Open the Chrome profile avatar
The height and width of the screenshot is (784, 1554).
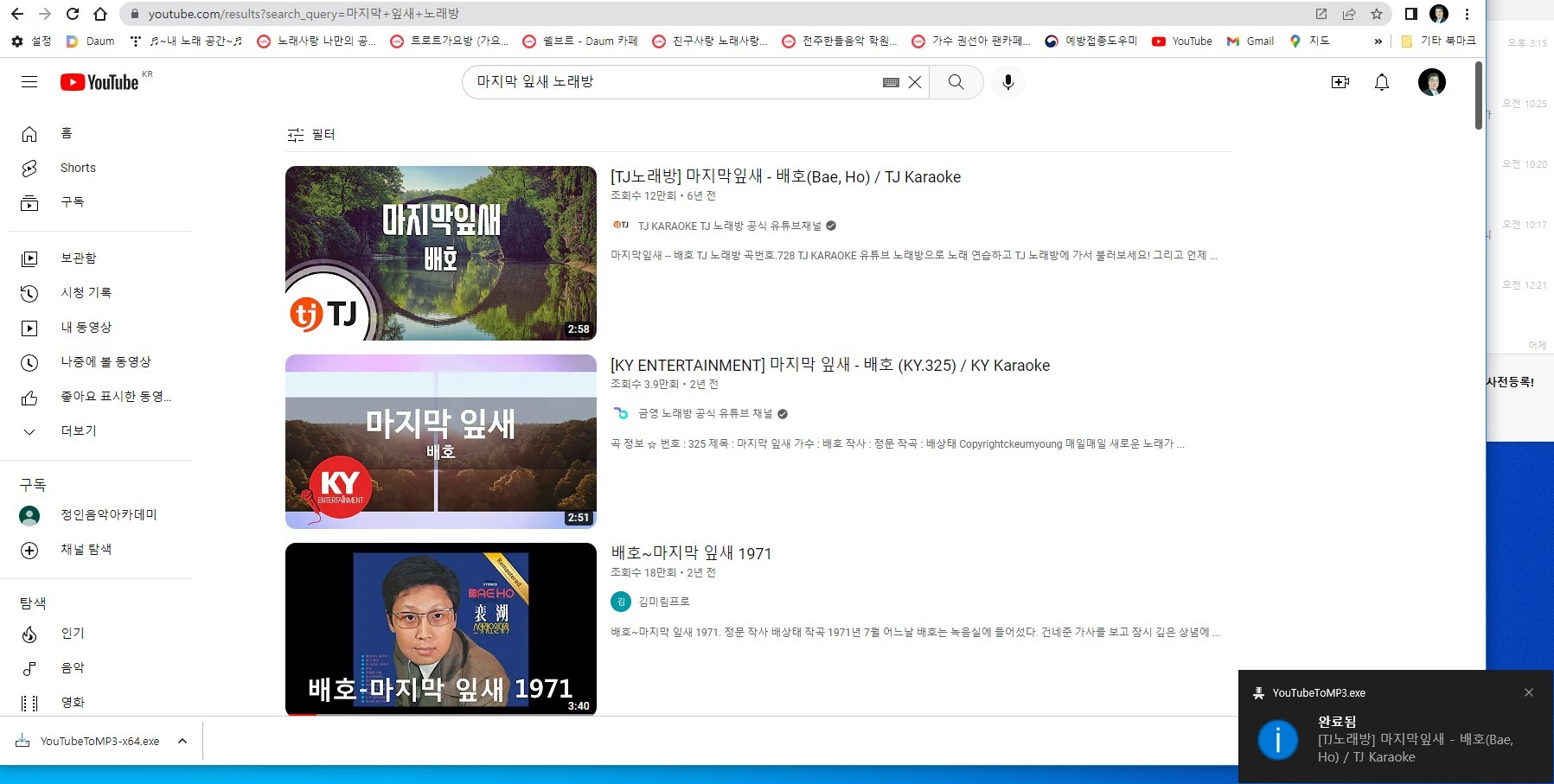click(x=1439, y=14)
